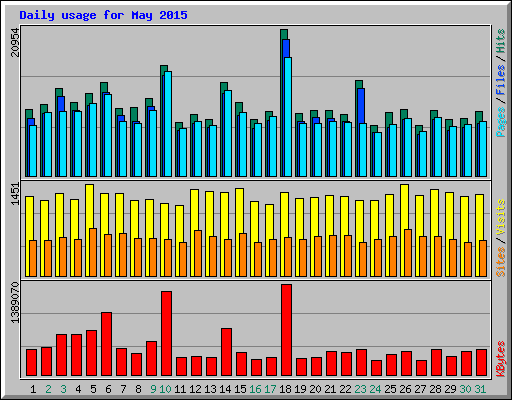This screenshot has height=400, width=512.
Task: Click the red KBytes bar for day 14
Action: pos(226,352)
